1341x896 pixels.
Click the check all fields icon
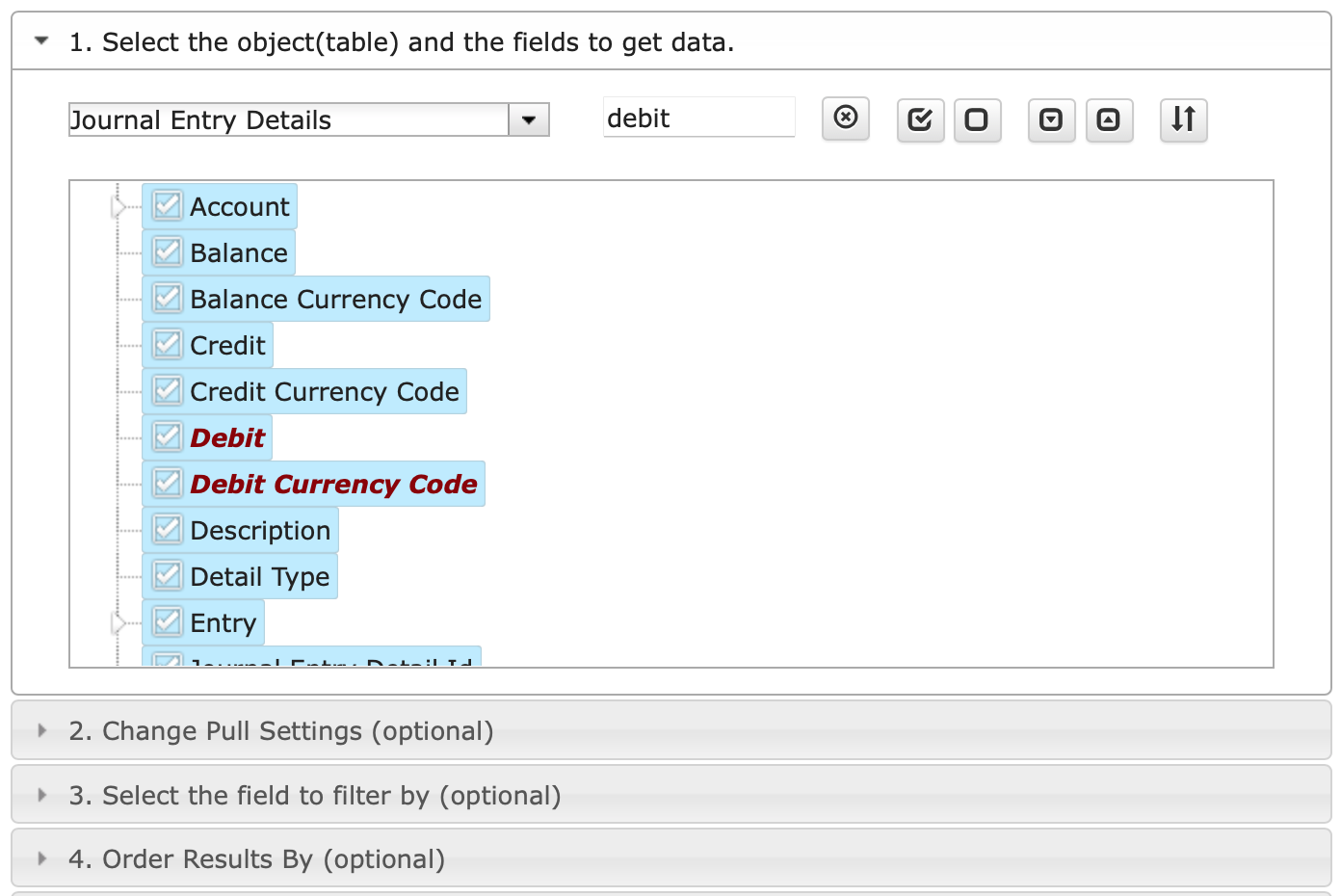pyautogui.click(x=920, y=119)
